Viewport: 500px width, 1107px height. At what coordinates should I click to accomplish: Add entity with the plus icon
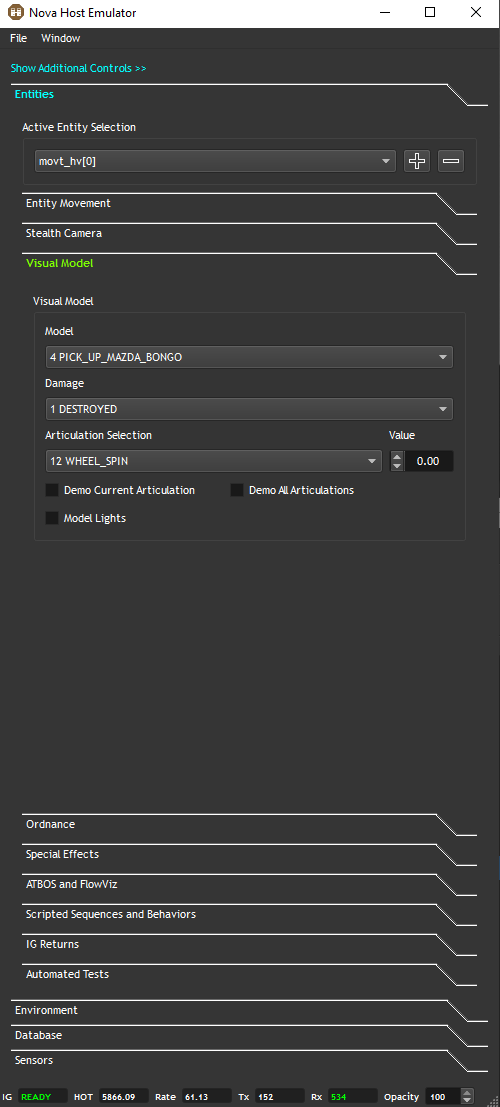click(417, 161)
